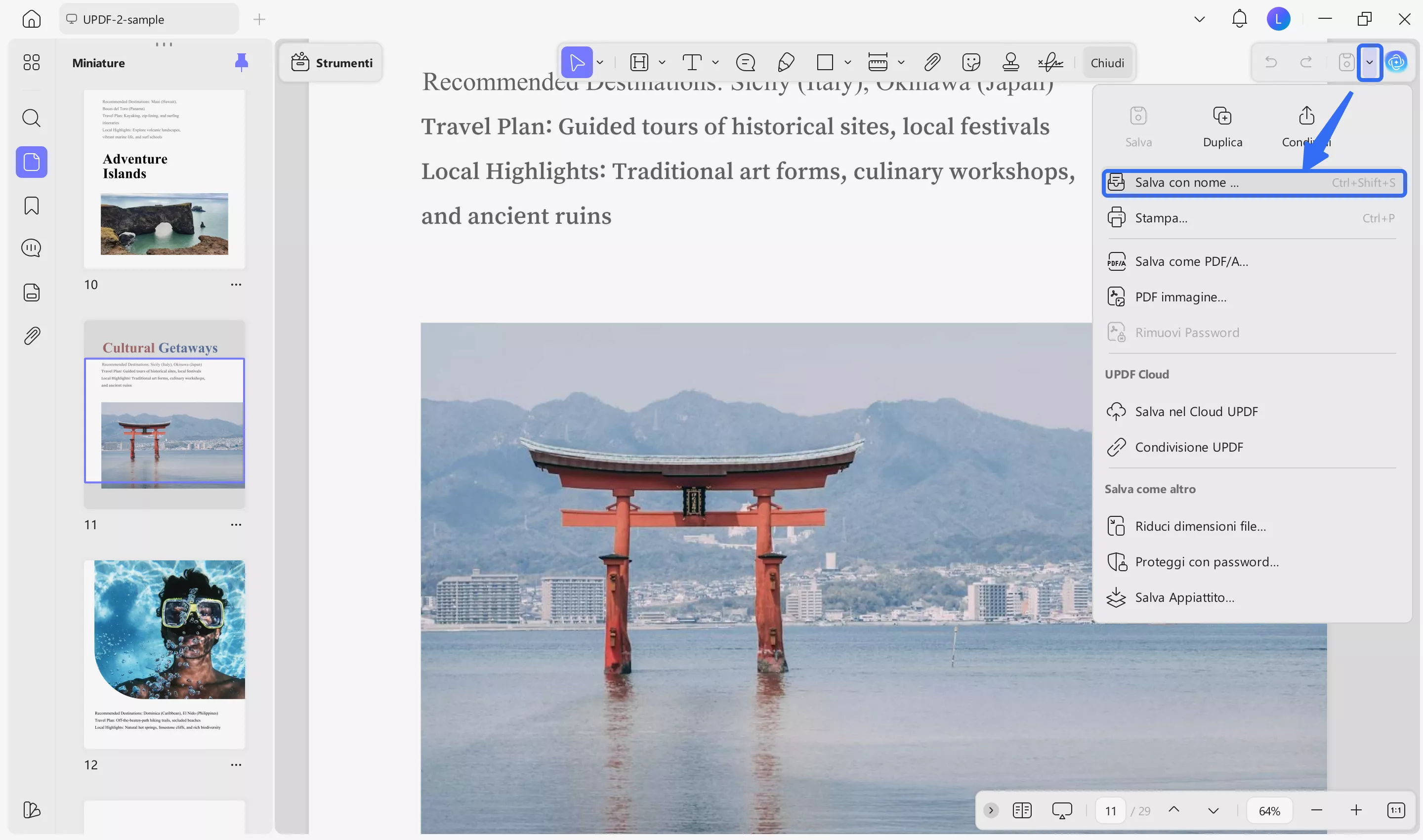This screenshot has width=1423, height=840.
Task: Open the zoom level 64% dropdown
Action: click(x=1269, y=810)
